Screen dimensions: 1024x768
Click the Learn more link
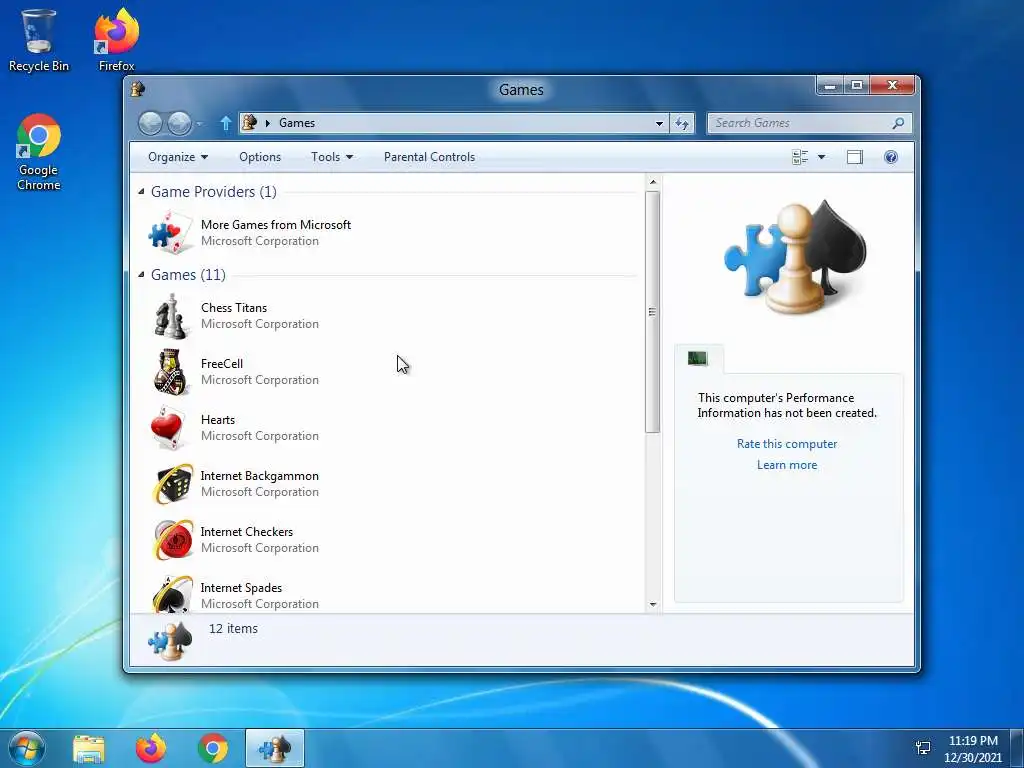point(787,465)
